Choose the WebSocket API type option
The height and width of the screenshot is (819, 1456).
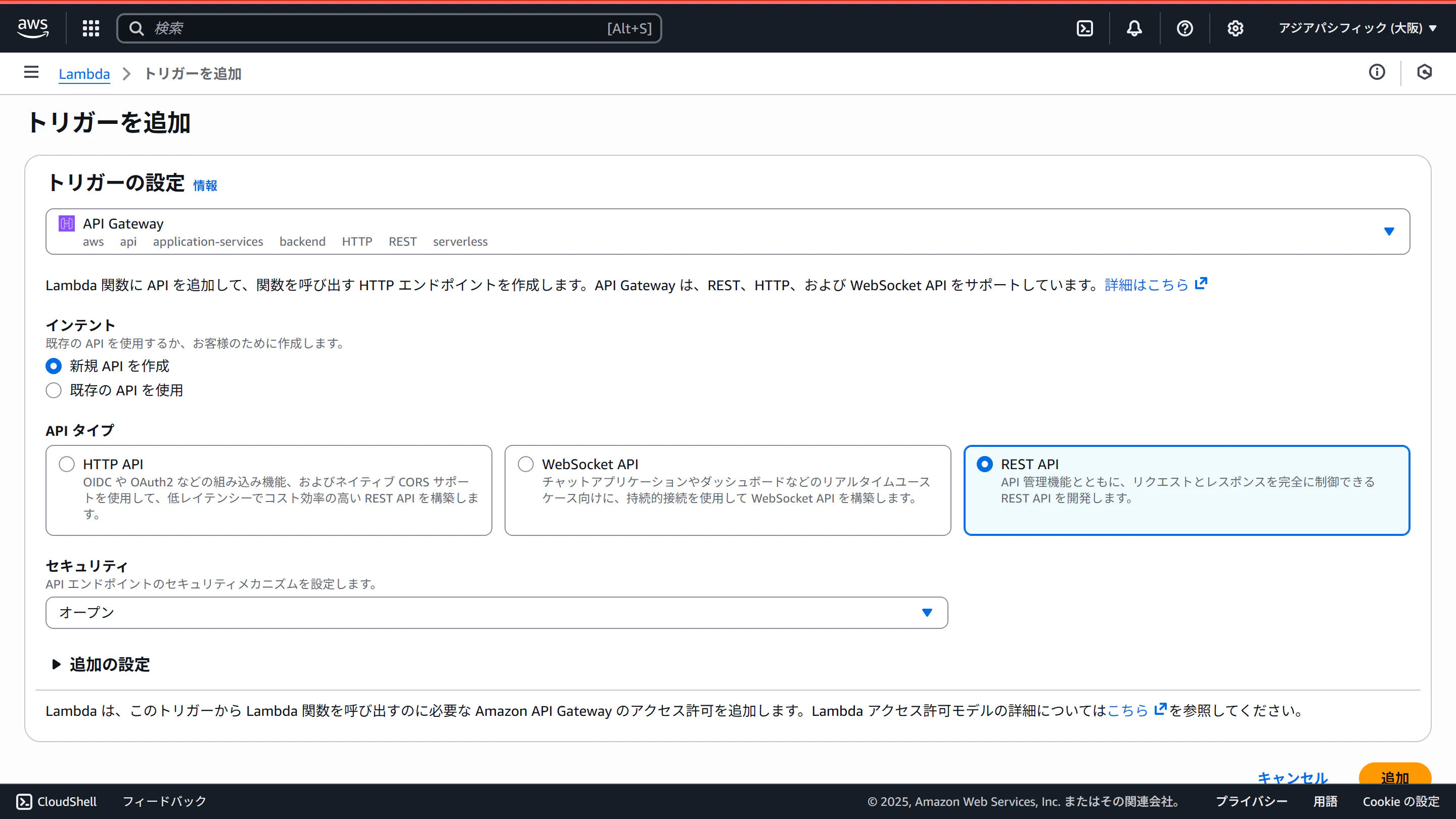(526, 464)
